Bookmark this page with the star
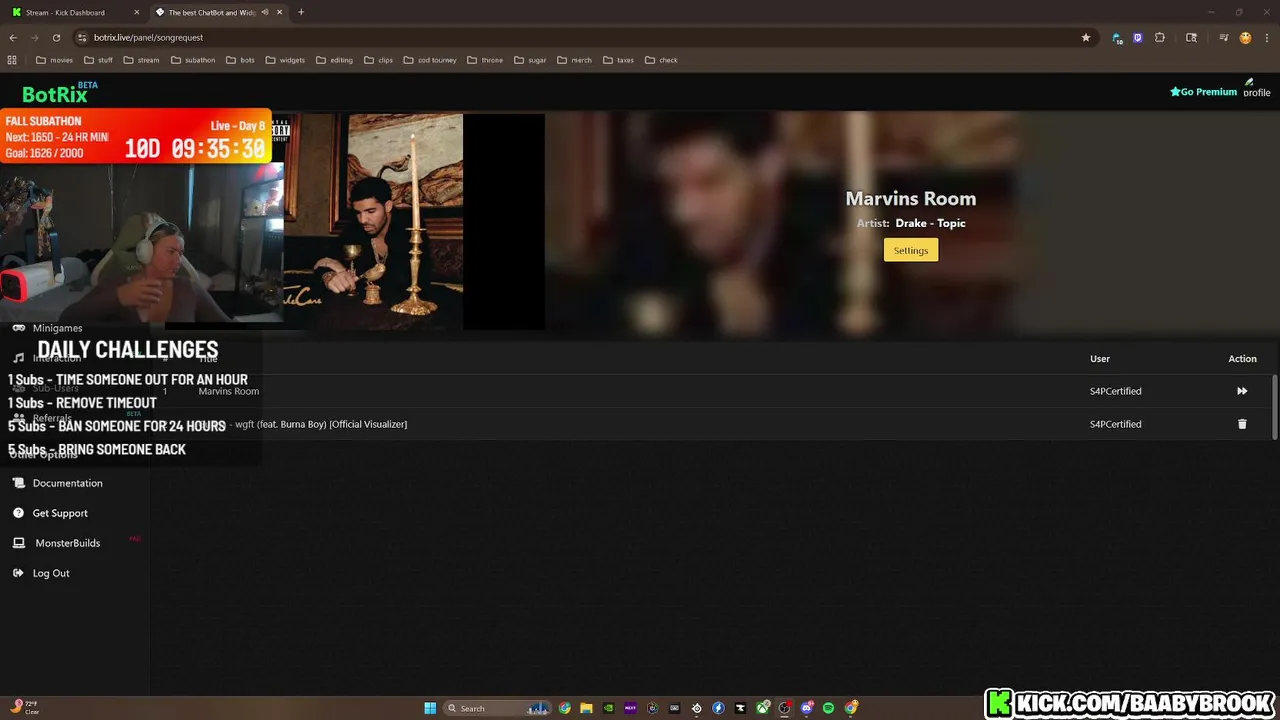Image resolution: width=1280 pixels, height=720 pixels. coord(1085,37)
